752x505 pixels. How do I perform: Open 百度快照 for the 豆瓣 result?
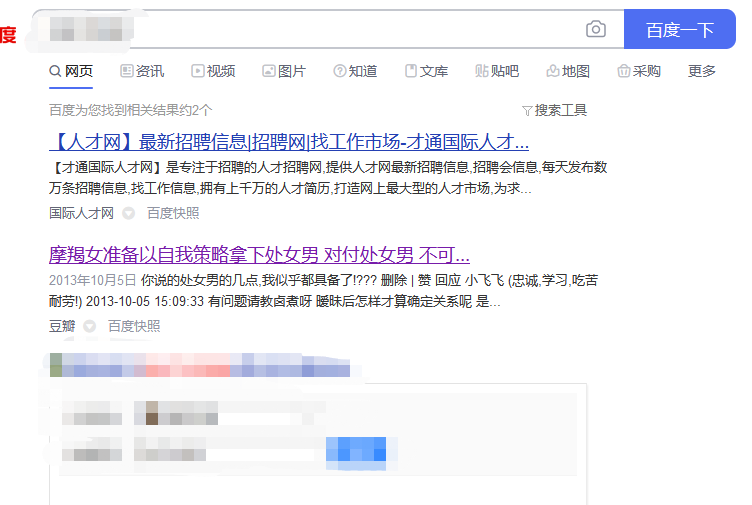coord(134,326)
